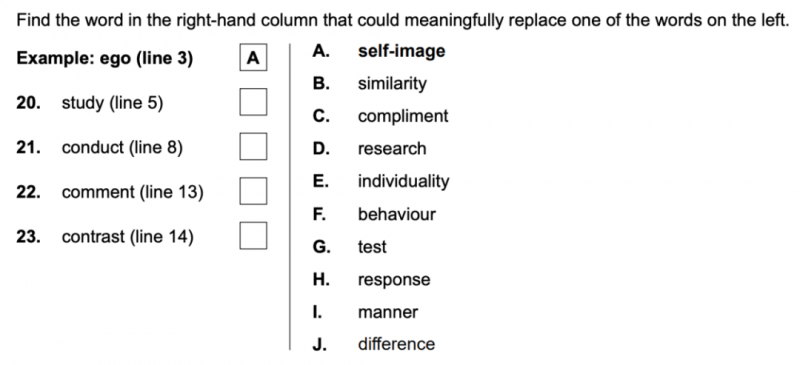Click the answer box for question 23
Viewport: 800px width, 365px height.
(253, 235)
